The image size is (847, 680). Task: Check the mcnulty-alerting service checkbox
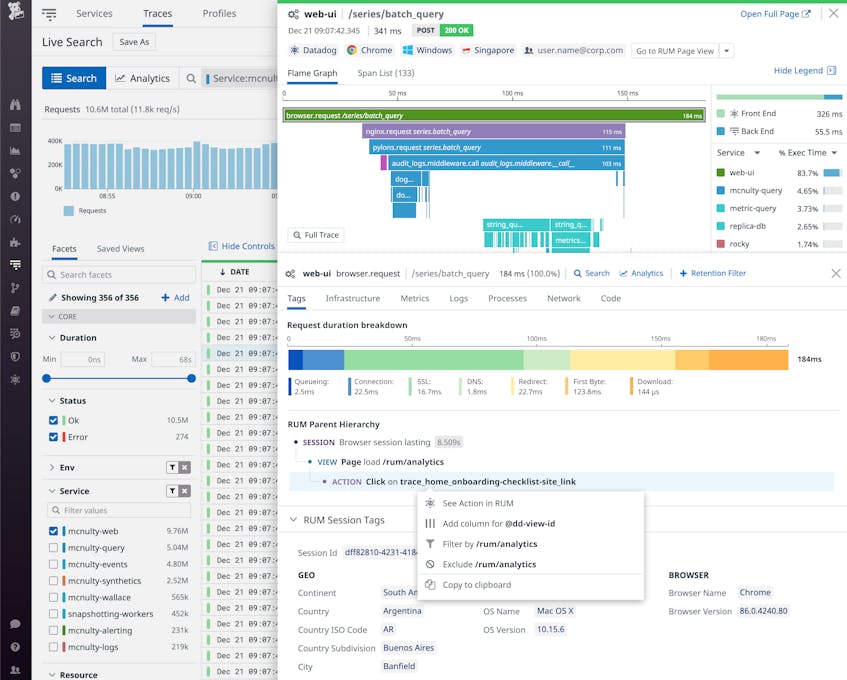coord(53,630)
